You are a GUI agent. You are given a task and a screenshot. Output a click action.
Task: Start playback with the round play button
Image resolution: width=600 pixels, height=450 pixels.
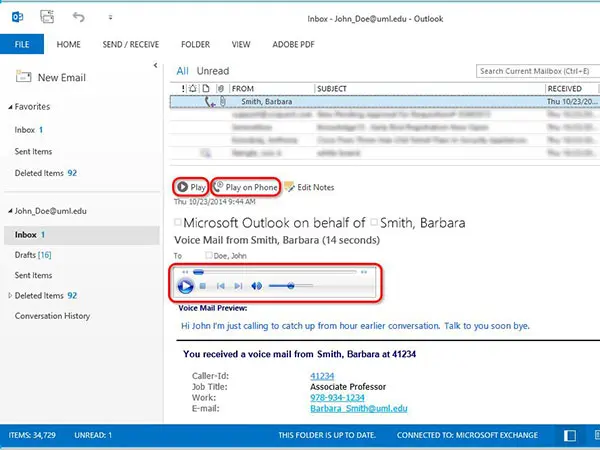tap(185, 286)
